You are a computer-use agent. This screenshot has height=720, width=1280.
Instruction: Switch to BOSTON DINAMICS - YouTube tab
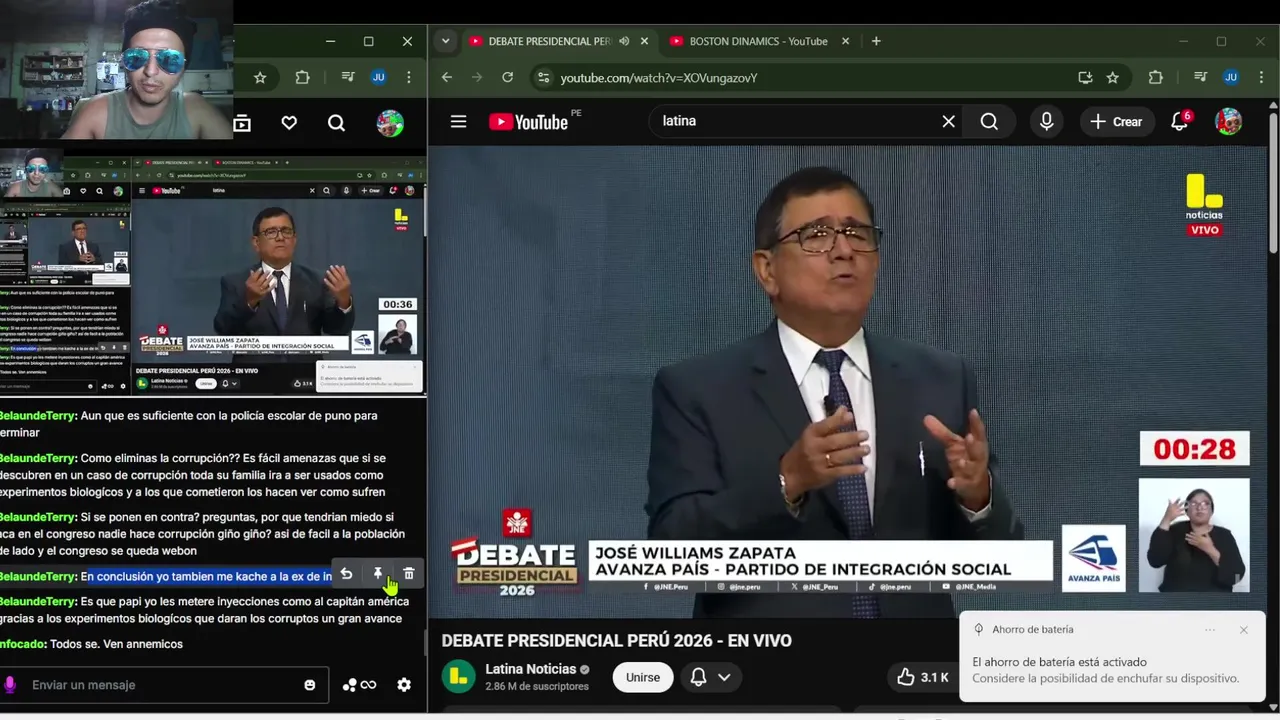coord(757,41)
